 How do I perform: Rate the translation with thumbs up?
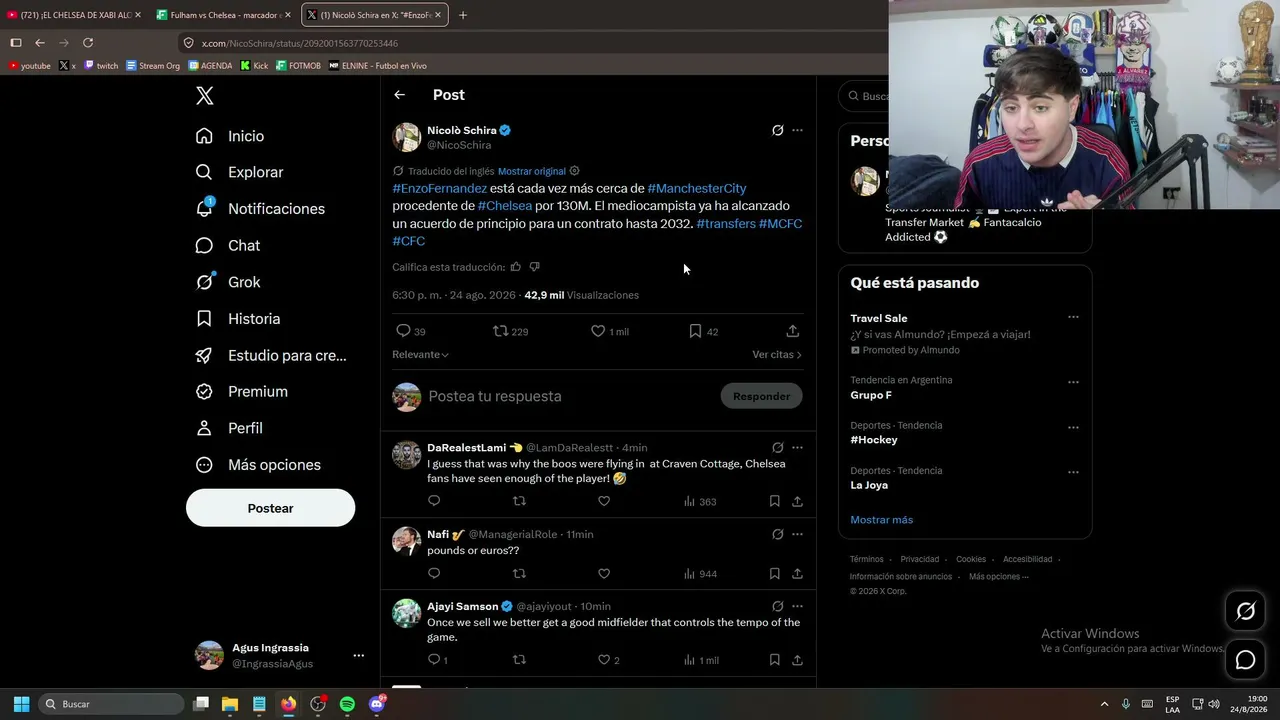[x=516, y=267]
